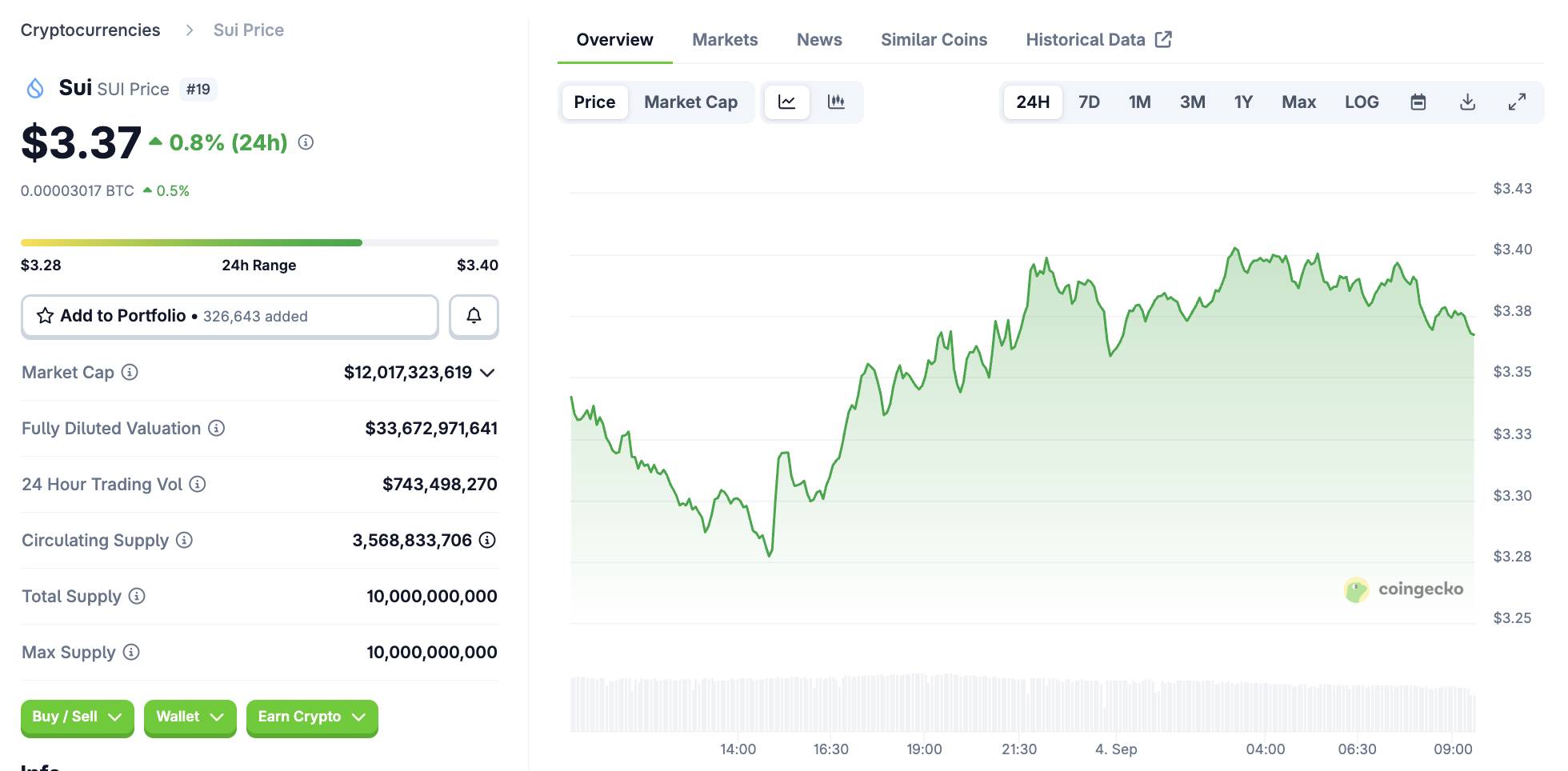1568x771 pixels.
Task: Click external link icon by Historical Data
Action: coord(1164,39)
